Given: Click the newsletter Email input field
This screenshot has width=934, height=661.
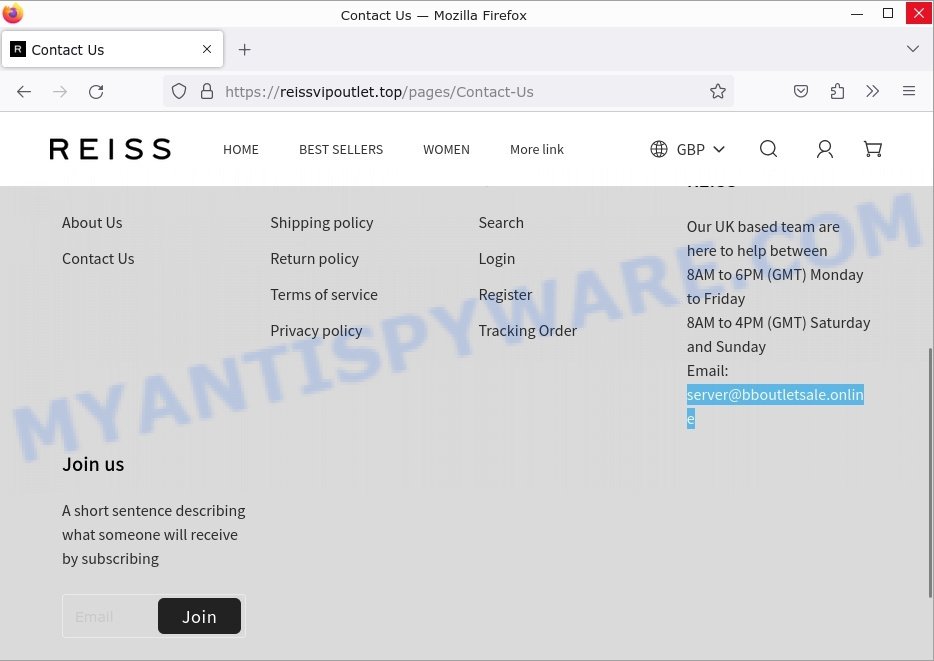Looking at the screenshot, I should click(110, 616).
